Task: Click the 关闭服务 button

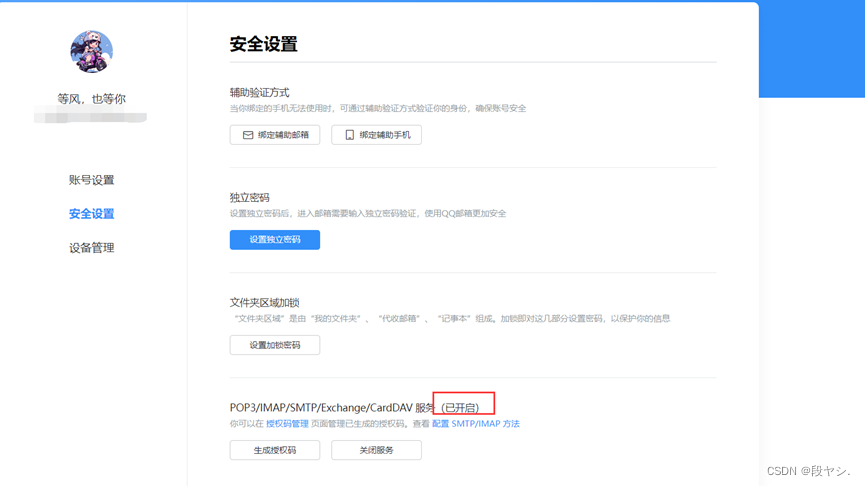Action: pos(376,450)
